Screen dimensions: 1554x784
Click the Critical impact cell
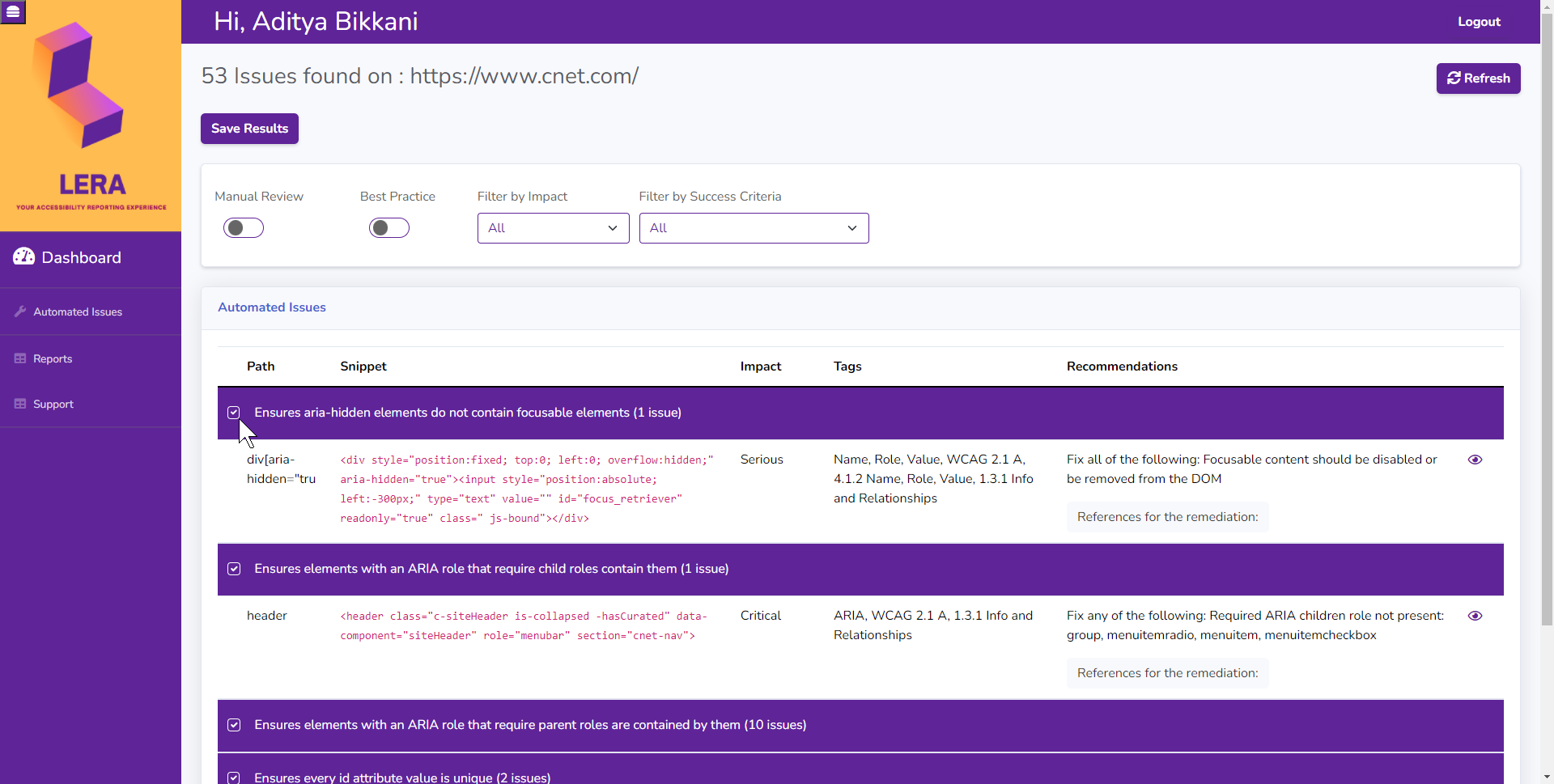(761, 616)
